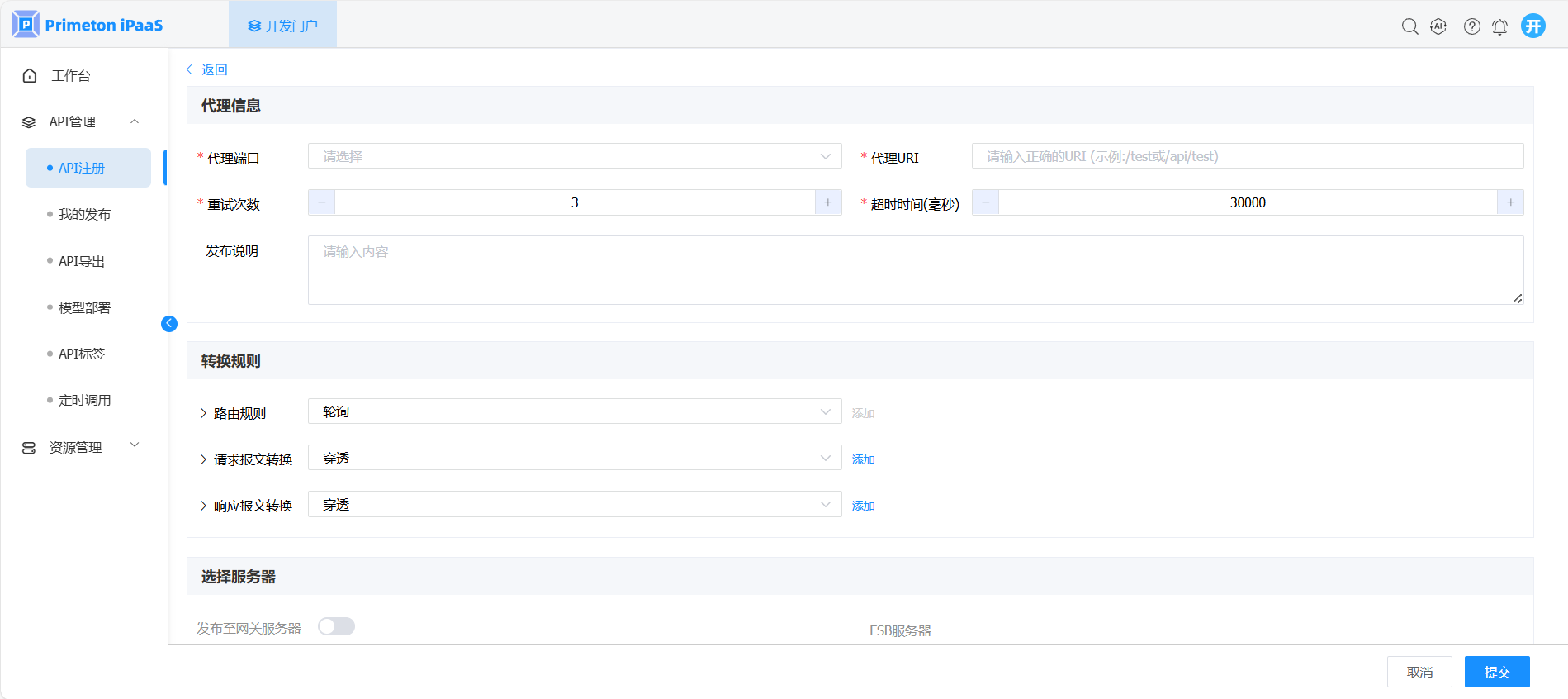Viewport: 1568px width, 699px height.
Task: Click the Primeton iPaaS logo
Action: [x=88, y=25]
